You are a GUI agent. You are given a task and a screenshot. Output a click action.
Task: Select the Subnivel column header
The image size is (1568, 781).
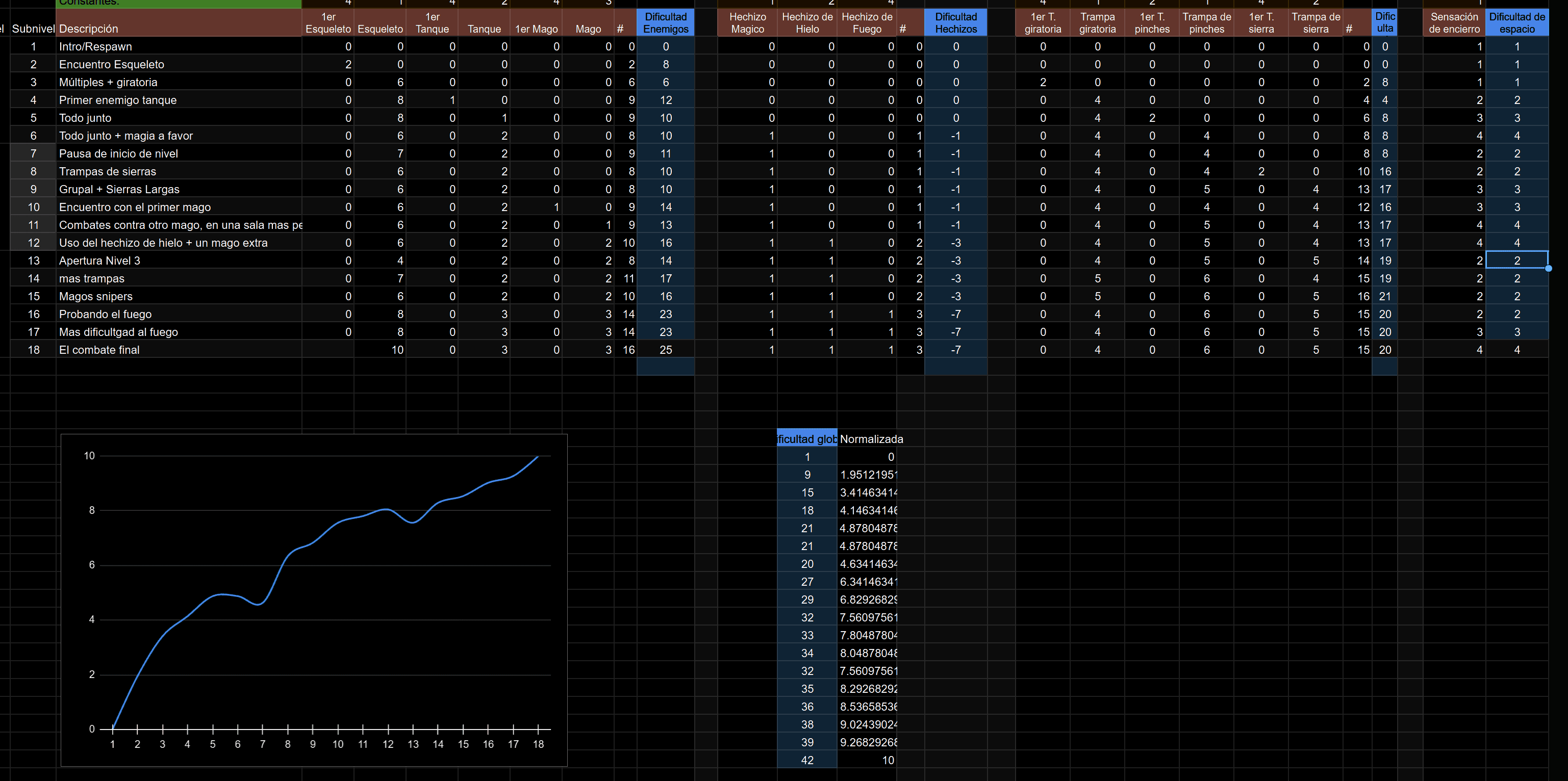point(33,22)
